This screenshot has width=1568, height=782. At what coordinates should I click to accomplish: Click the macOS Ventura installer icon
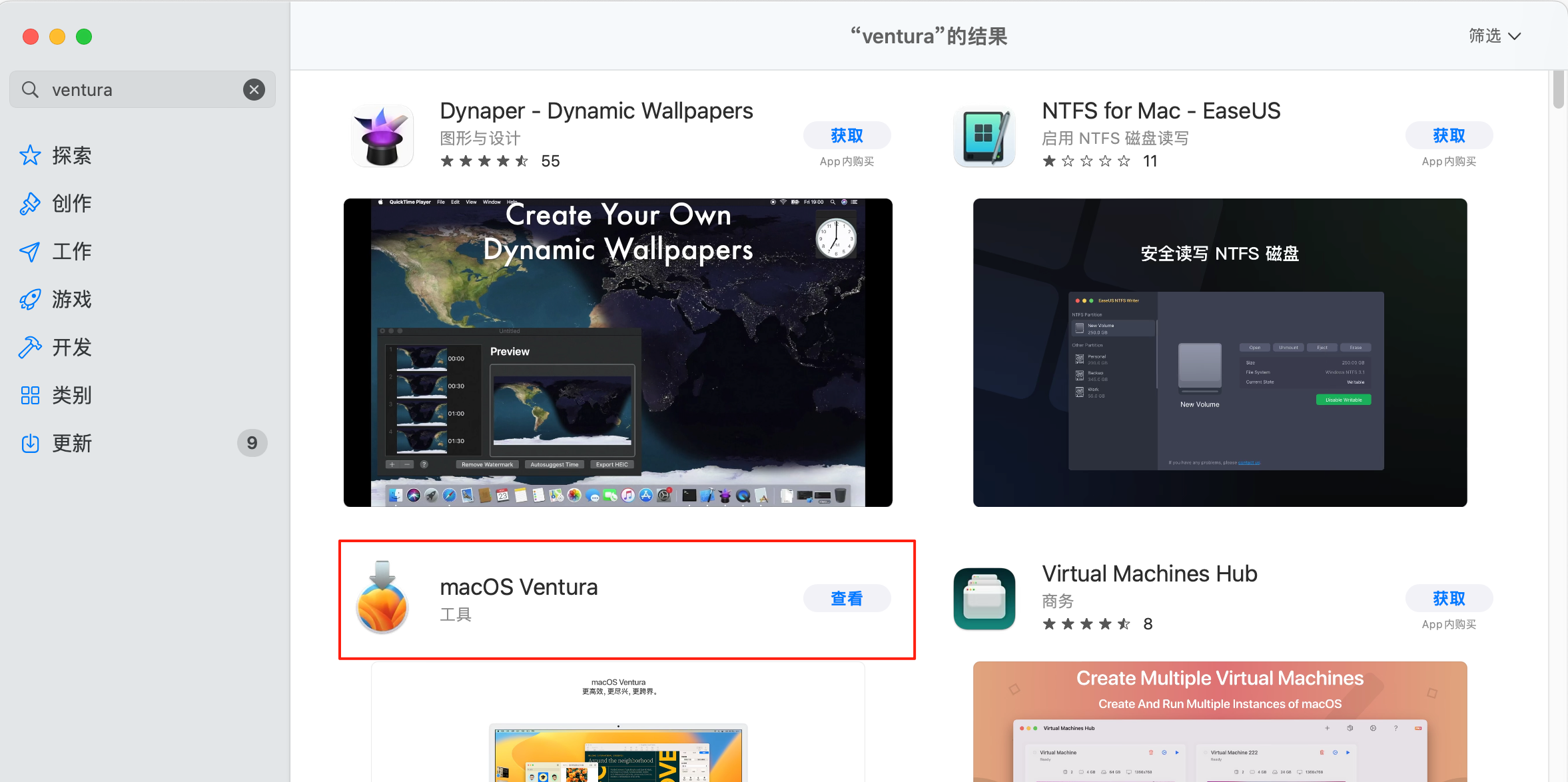[x=382, y=597]
